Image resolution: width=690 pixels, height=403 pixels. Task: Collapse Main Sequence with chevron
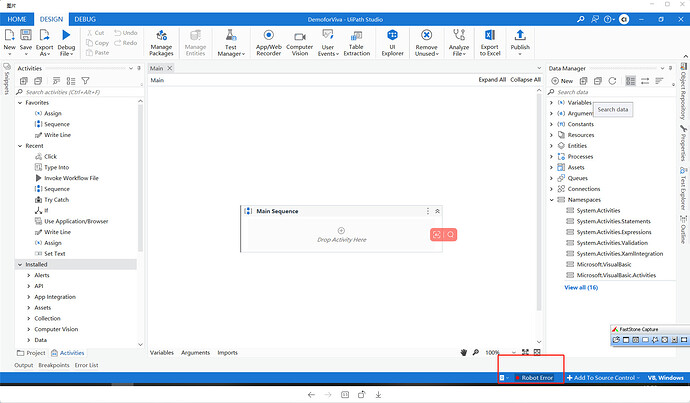click(x=437, y=211)
